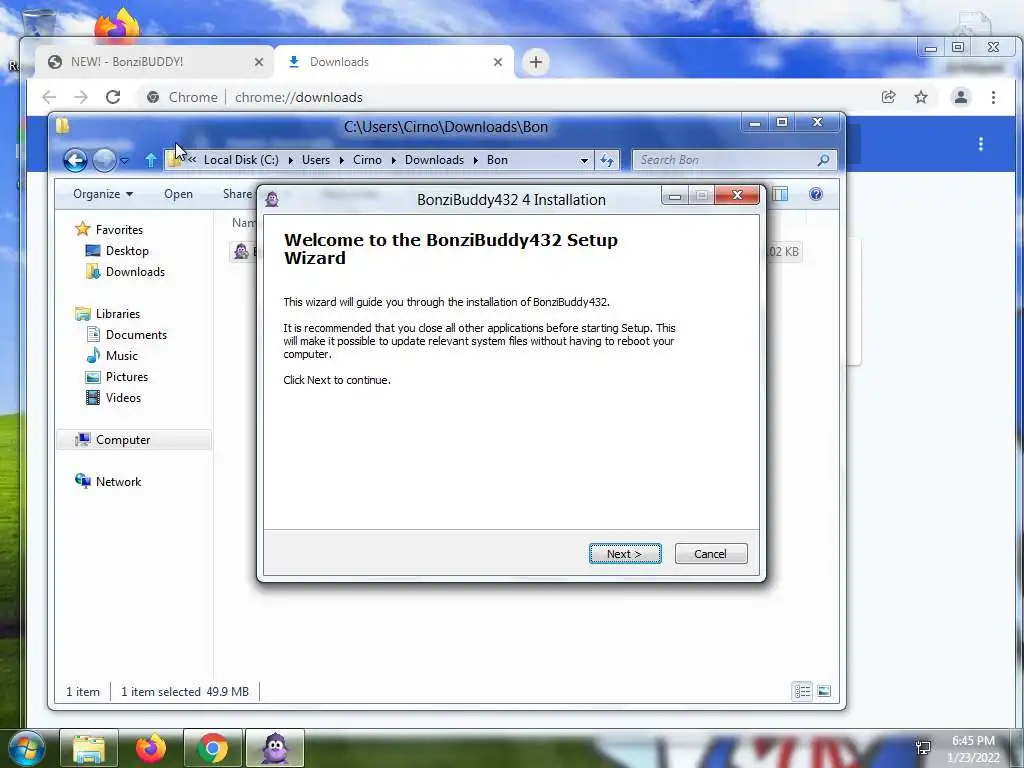The width and height of the screenshot is (1024, 768).
Task: Go forward in Explorer window
Action: tap(104, 160)
